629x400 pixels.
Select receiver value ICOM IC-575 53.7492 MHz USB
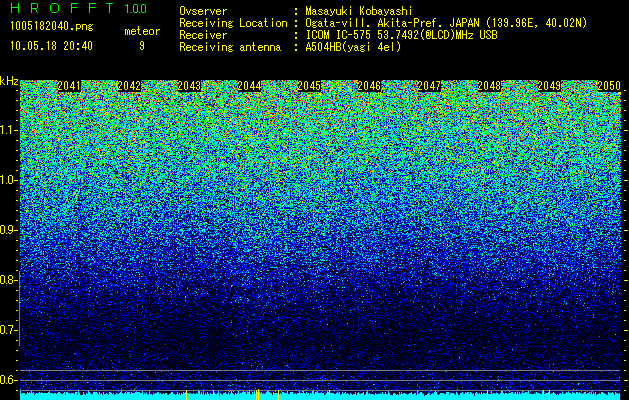click(401, 35)
